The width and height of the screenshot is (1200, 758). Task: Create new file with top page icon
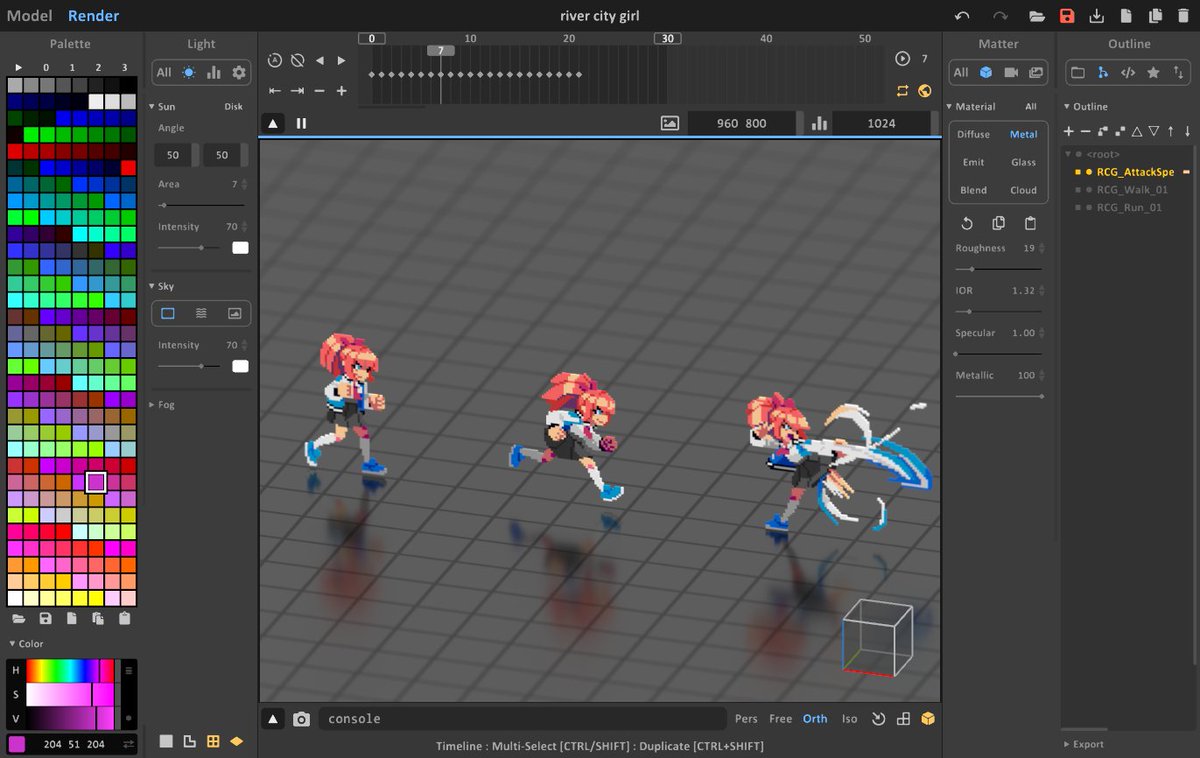pos(1126,16)
